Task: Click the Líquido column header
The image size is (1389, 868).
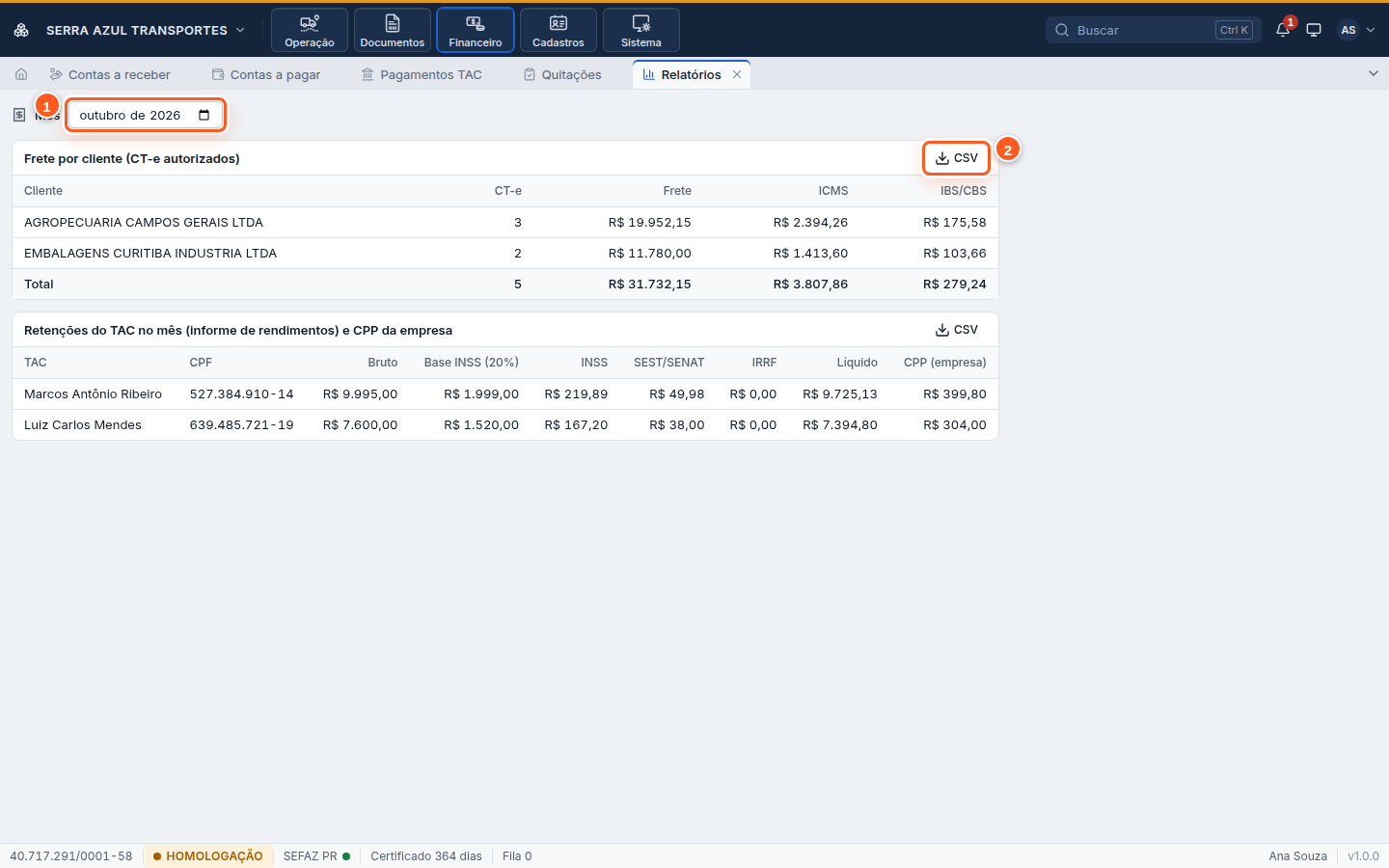Action: (858, 363)
